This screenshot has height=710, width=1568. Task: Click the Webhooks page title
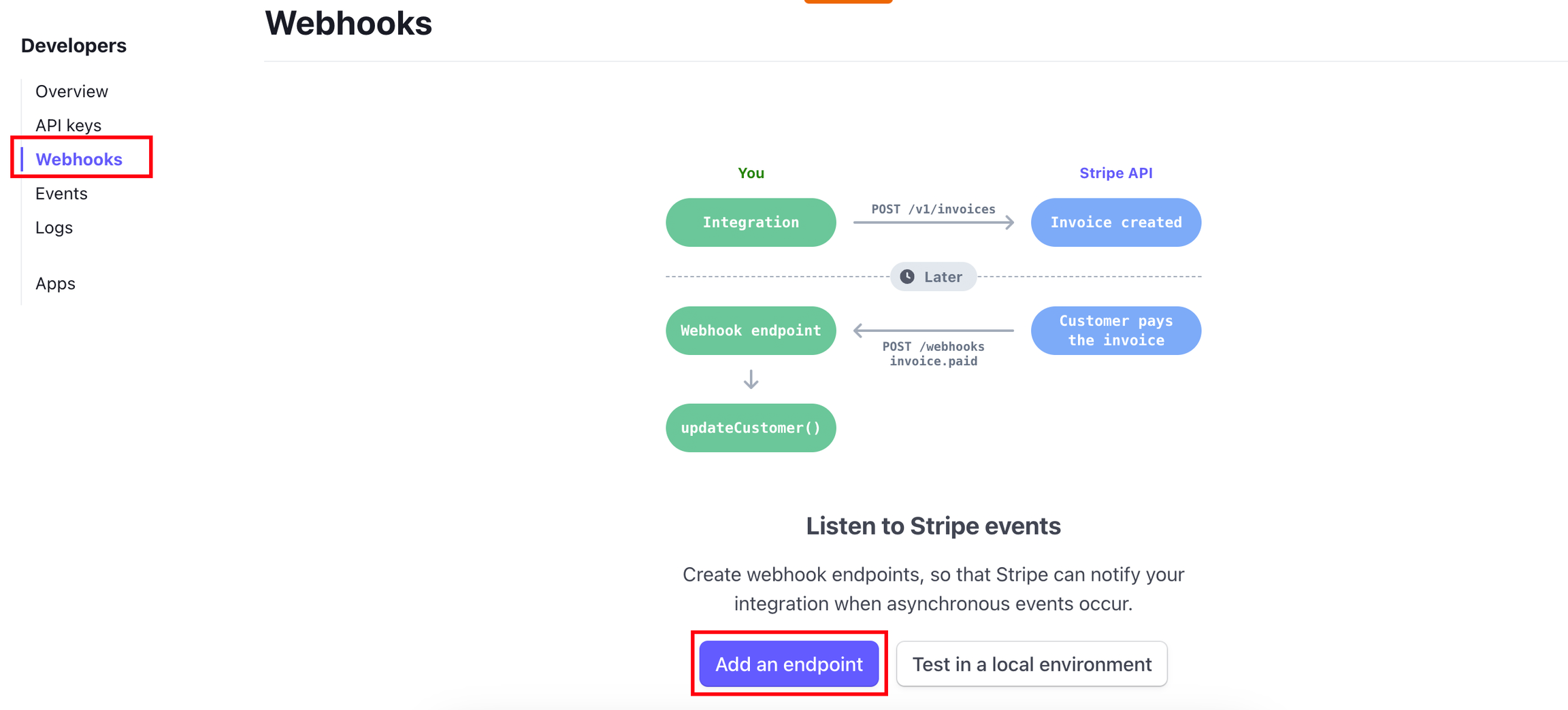click(x=348, y=23)
